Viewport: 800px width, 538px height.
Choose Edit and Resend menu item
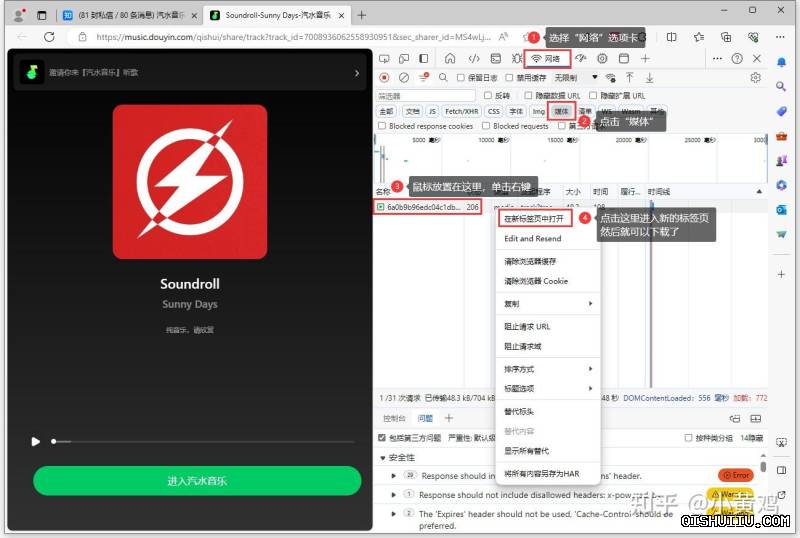coord(533,238)
